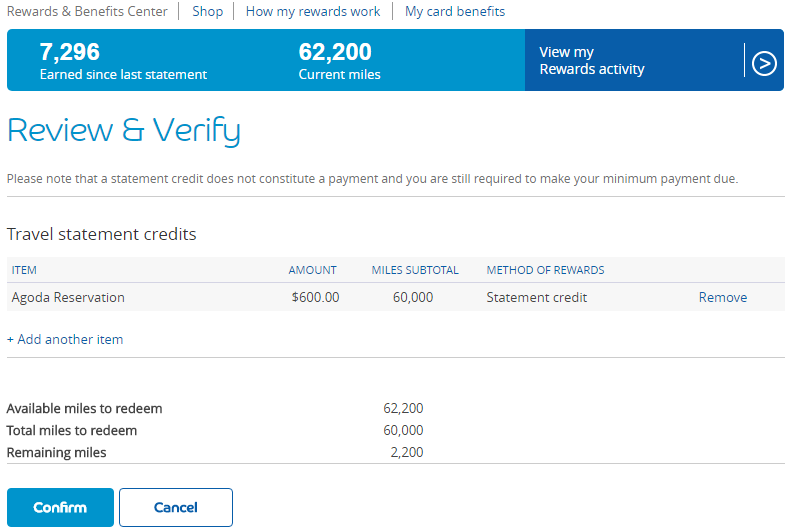Click the $600.00 amount value
This screenshot has width=786, height=528.
pos(315,297)
